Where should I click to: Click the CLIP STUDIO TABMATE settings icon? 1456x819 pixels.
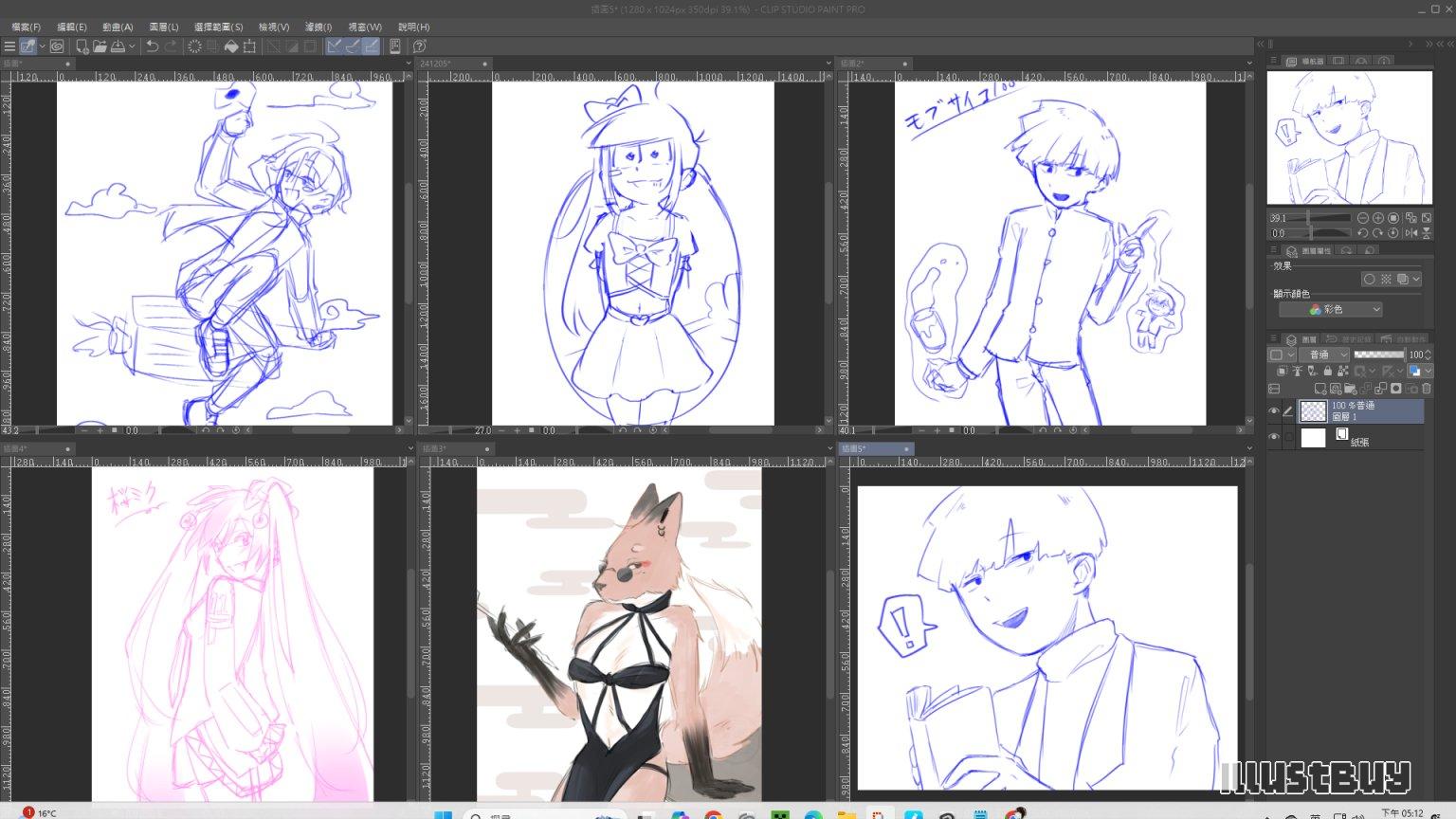point(395,46)
